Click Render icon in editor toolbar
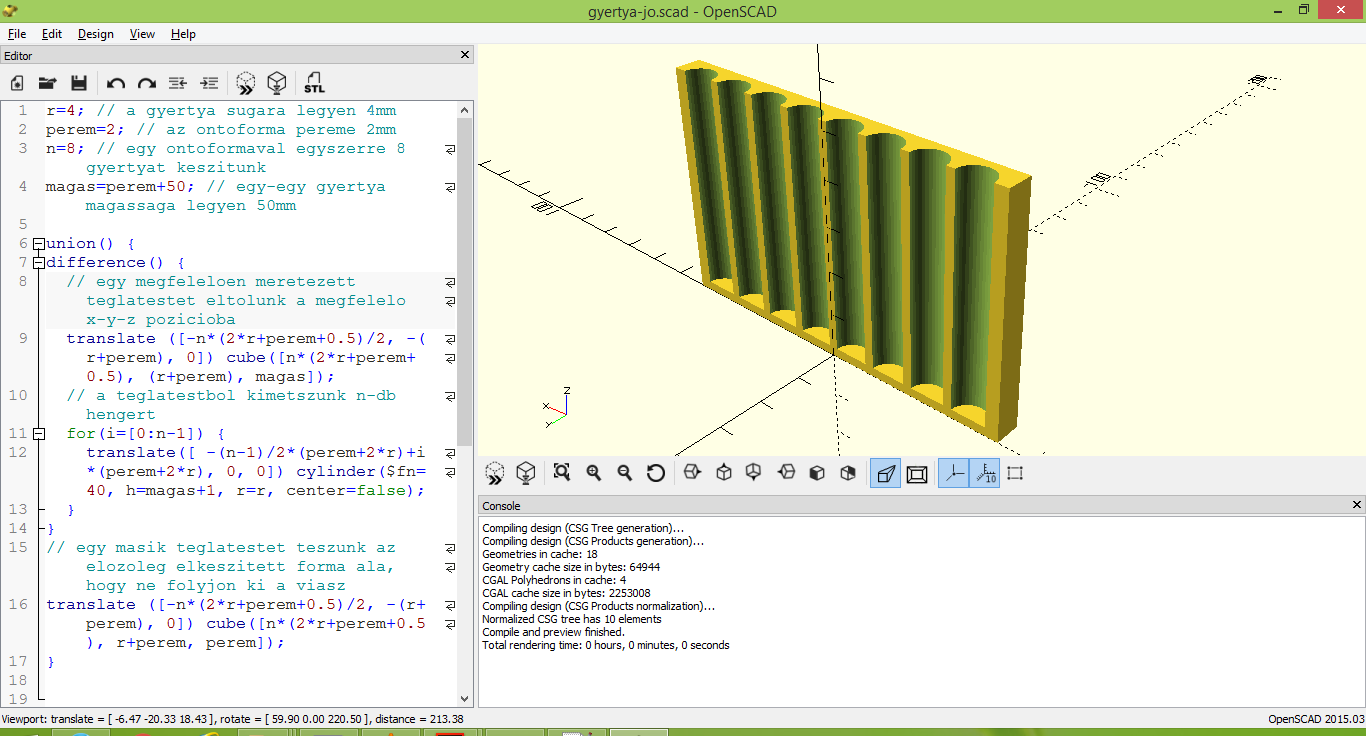The image size is (1366, 736). (x=277, y=83)
